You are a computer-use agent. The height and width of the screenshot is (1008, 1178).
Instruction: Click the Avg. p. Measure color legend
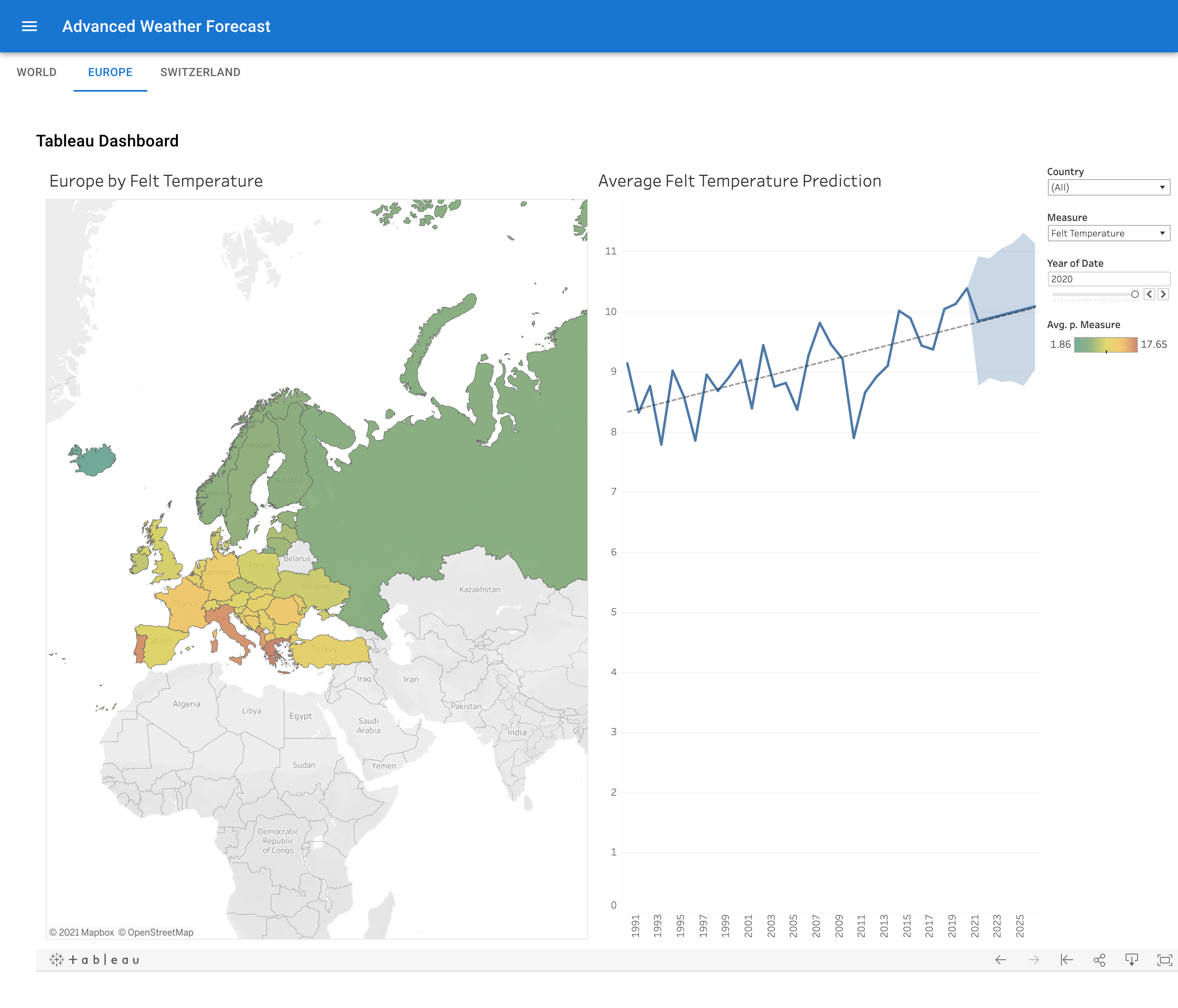(x=1105, y=344)
